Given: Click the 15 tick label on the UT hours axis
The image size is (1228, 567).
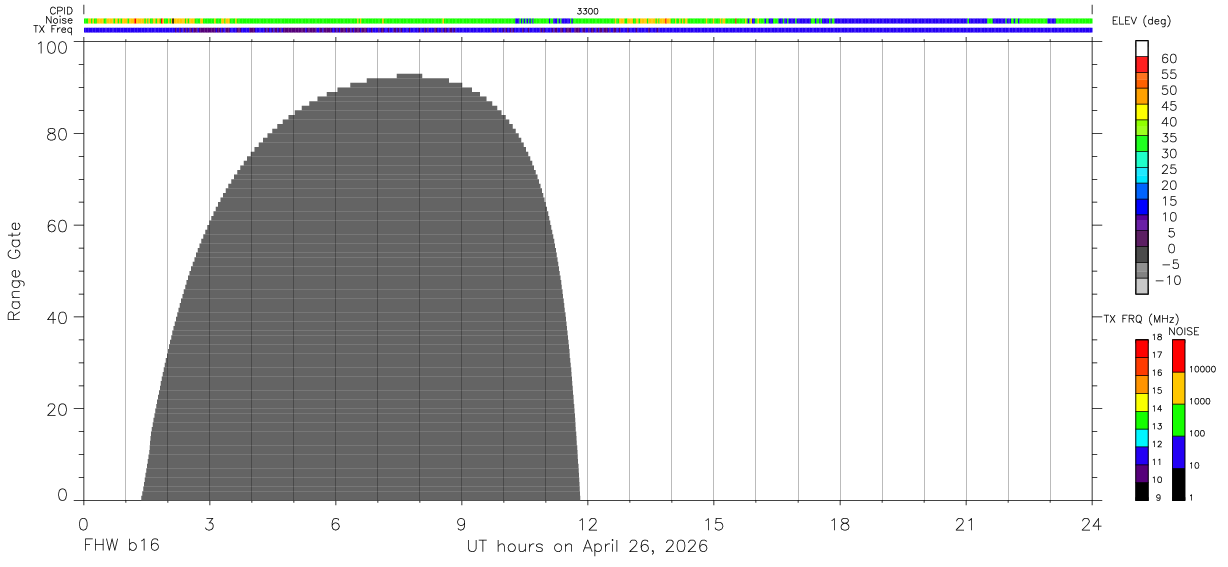Looking at the screenshot, I should coord(713,523).
